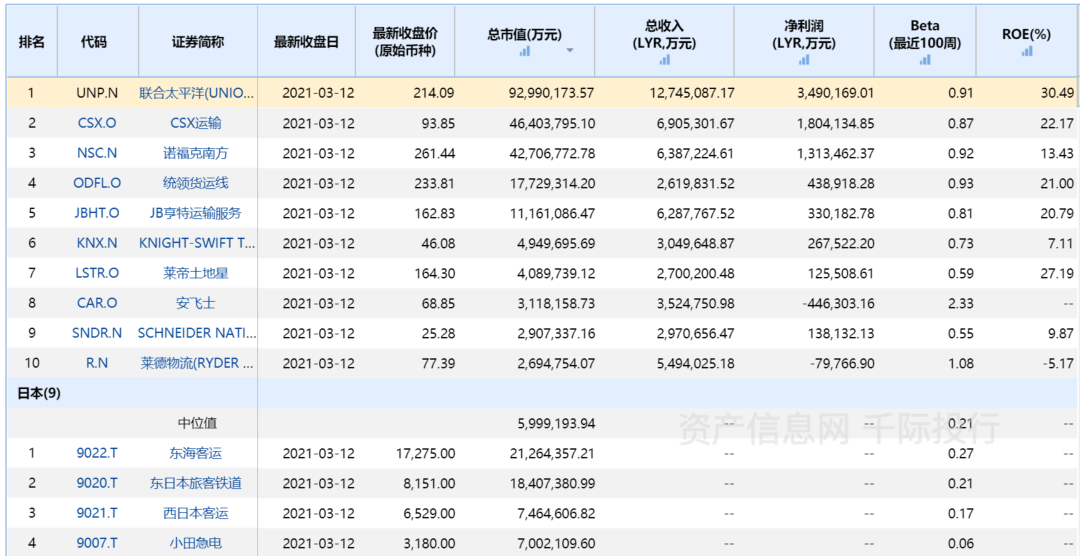Open security name 小田急电
The width and height of the screenshot is (1080, 556).
[x=198, y=544]
